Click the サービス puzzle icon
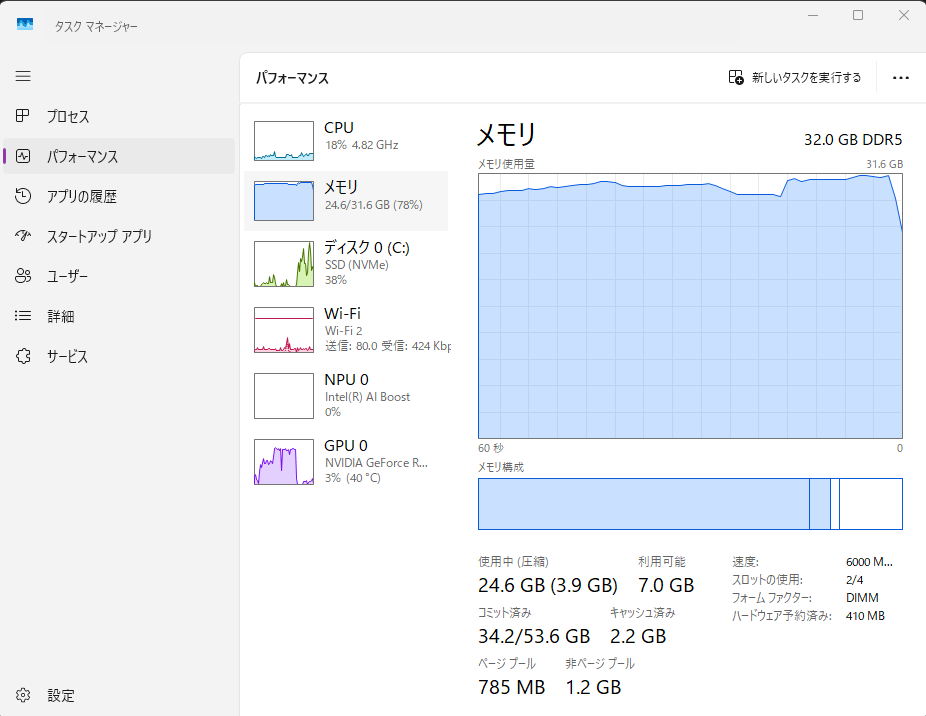Viewport: 926px width, 716px height. (23, 356)
